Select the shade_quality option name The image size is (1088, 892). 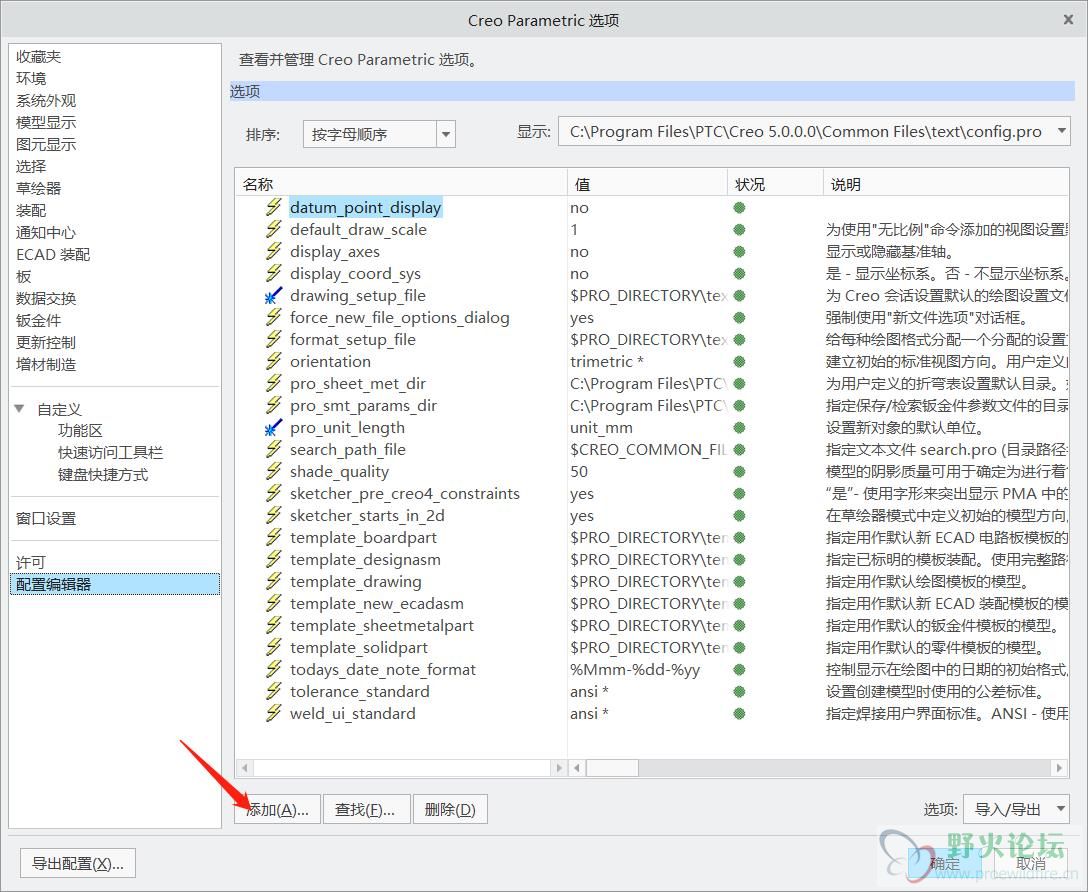click(x=339, y=472)
